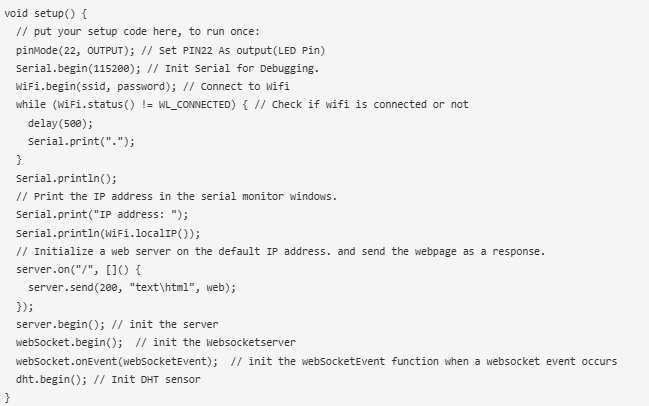This screenshot has width=649, height=406.
Task: Click the "Initialize a web server" comment line
Action: tap(280, 251)
